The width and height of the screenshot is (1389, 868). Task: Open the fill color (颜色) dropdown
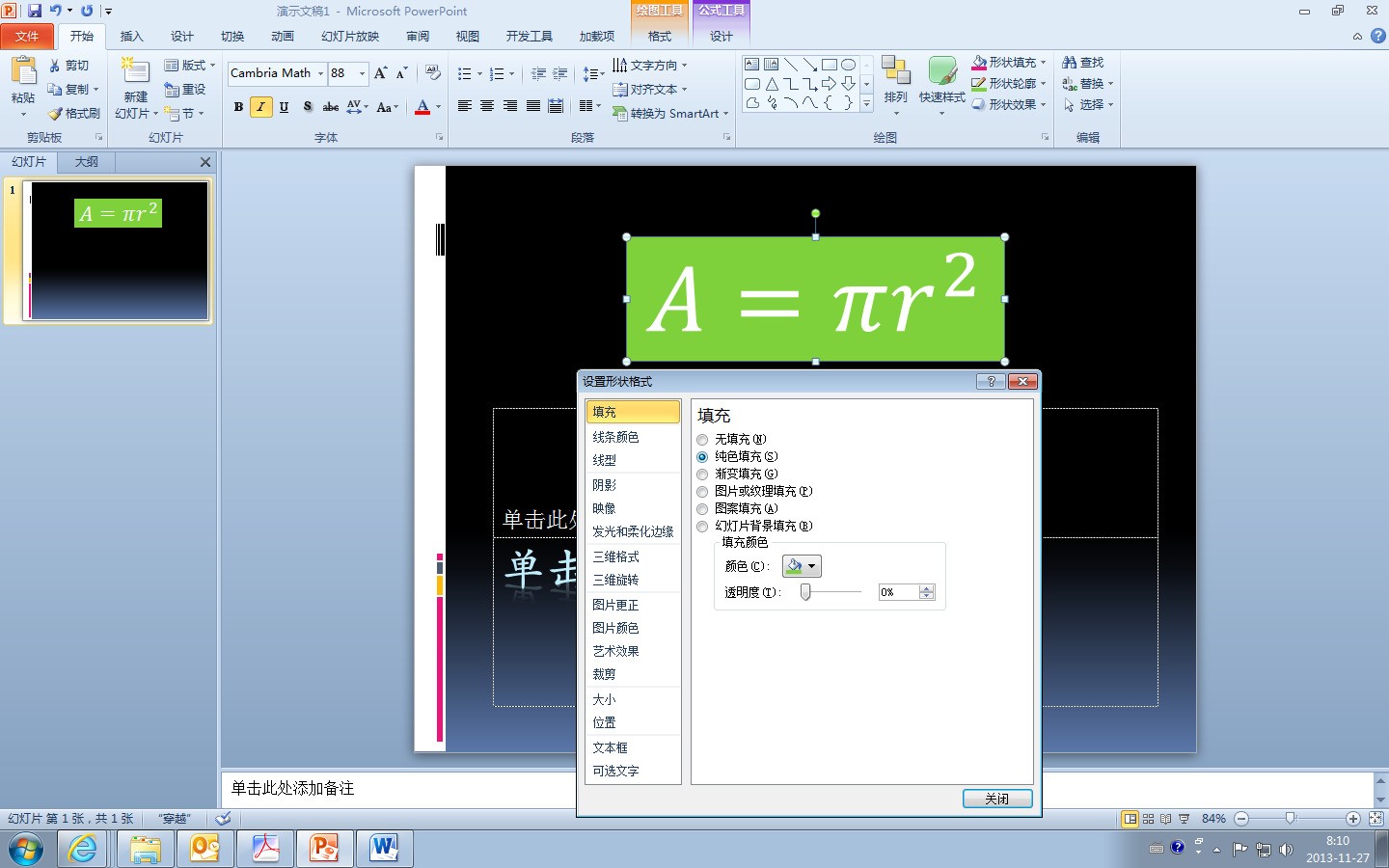click(x=802, y=566)
